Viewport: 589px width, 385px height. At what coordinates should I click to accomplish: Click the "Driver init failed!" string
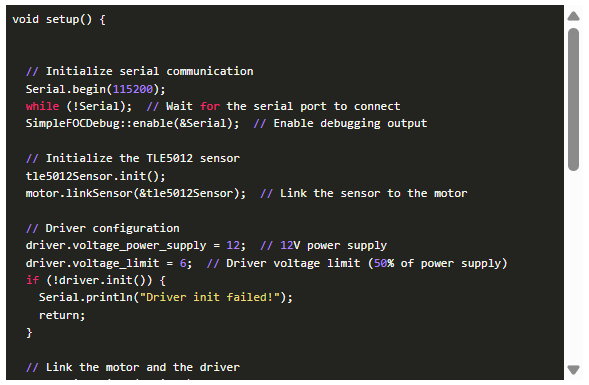coord(210,297)
